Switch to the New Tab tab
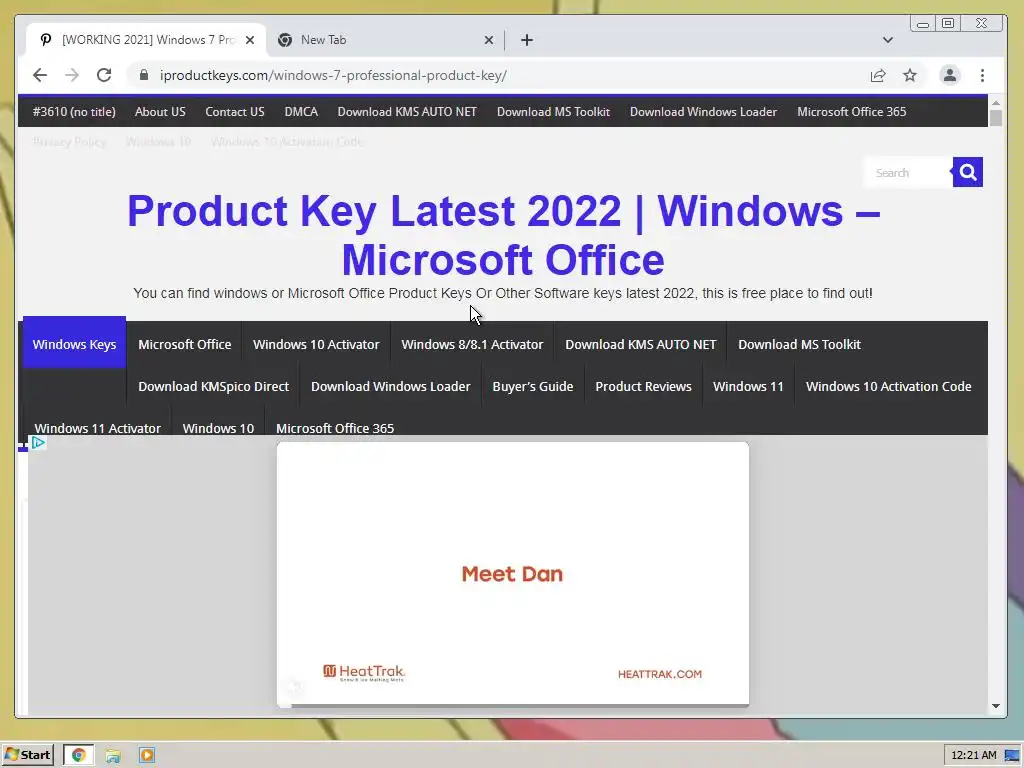 pyautogui.click(x=385, y=40)
